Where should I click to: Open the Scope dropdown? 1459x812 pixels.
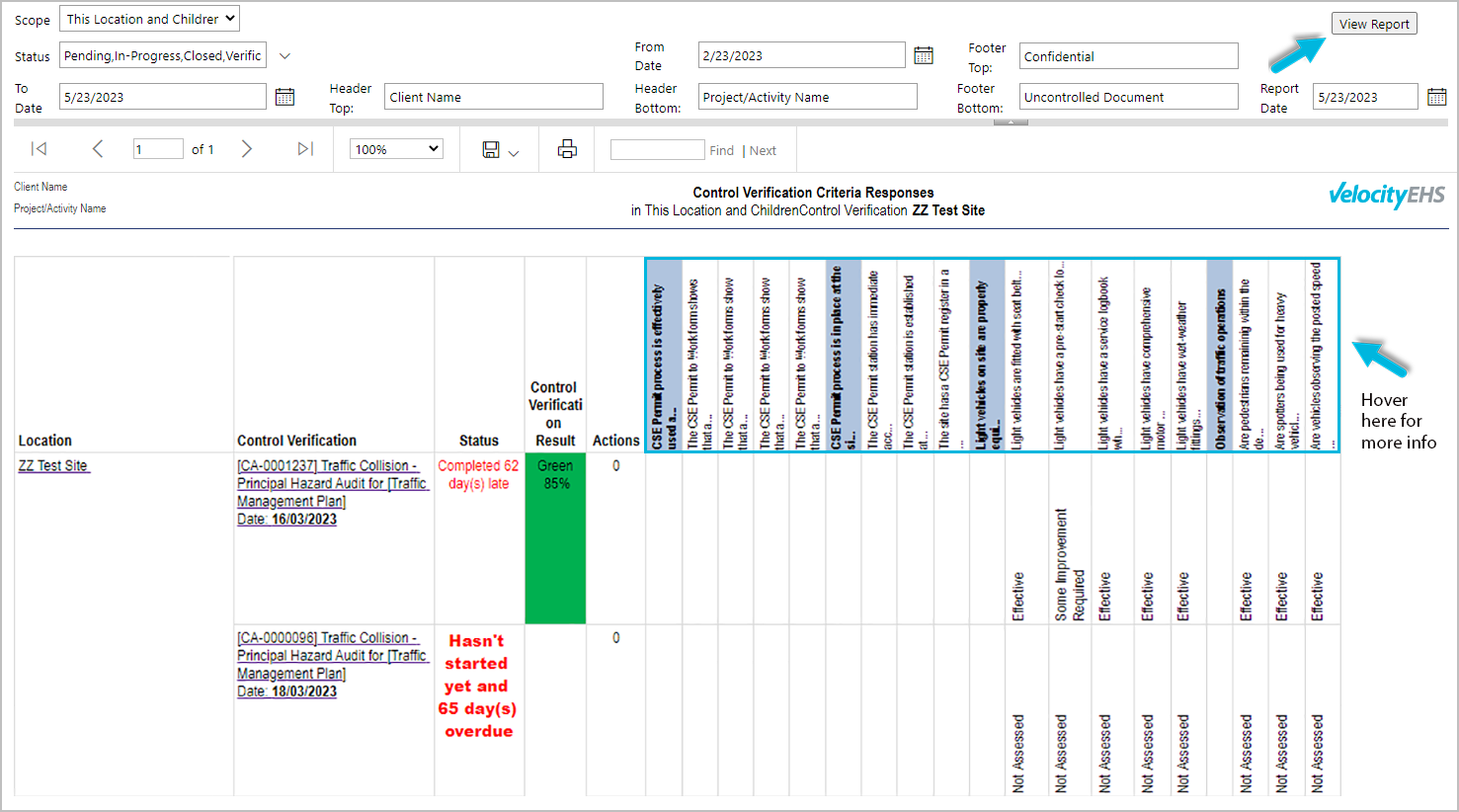click(149, 19)
